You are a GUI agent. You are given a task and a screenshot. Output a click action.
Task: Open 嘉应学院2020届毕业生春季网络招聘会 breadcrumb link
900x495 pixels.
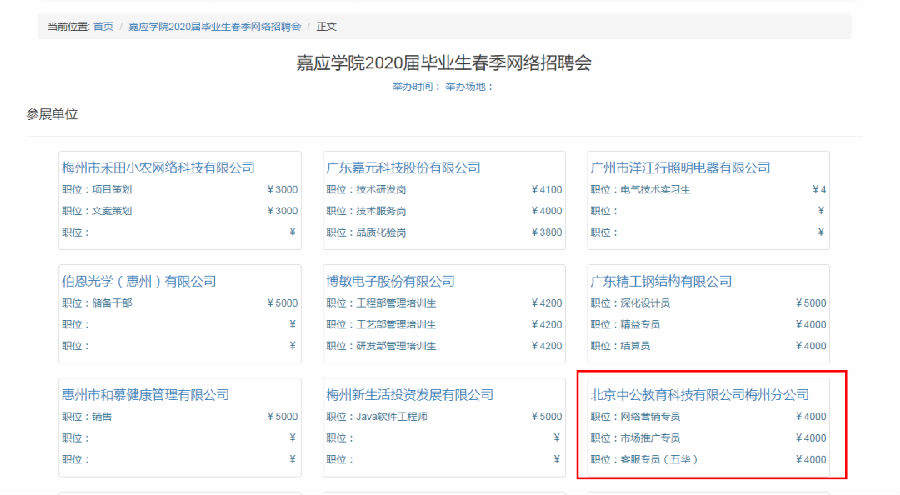tap(215, 26)
